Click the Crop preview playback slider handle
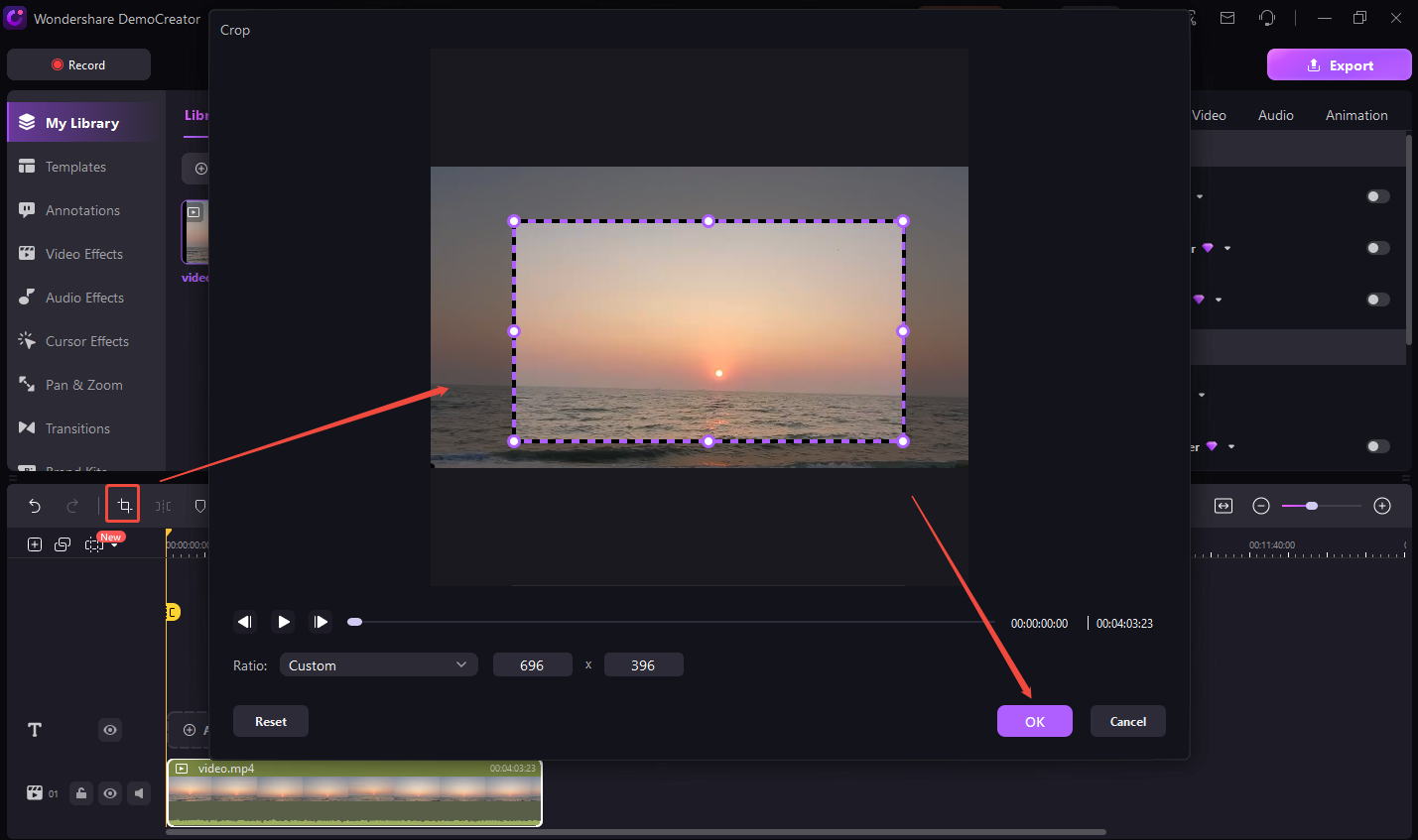Viewport: 1418px width, 840px height. coord(354,622)
